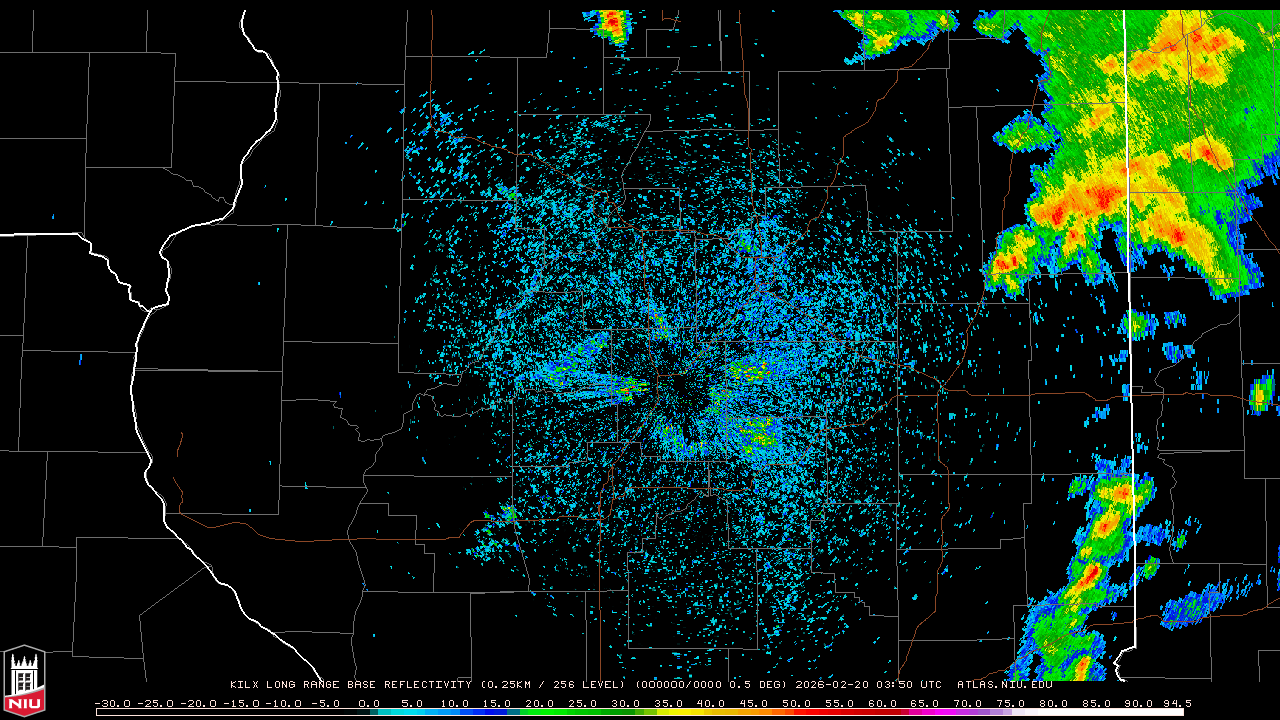Click the radar site at the clutter center
The image size is (1280, 720).
(x=680, y=386)
